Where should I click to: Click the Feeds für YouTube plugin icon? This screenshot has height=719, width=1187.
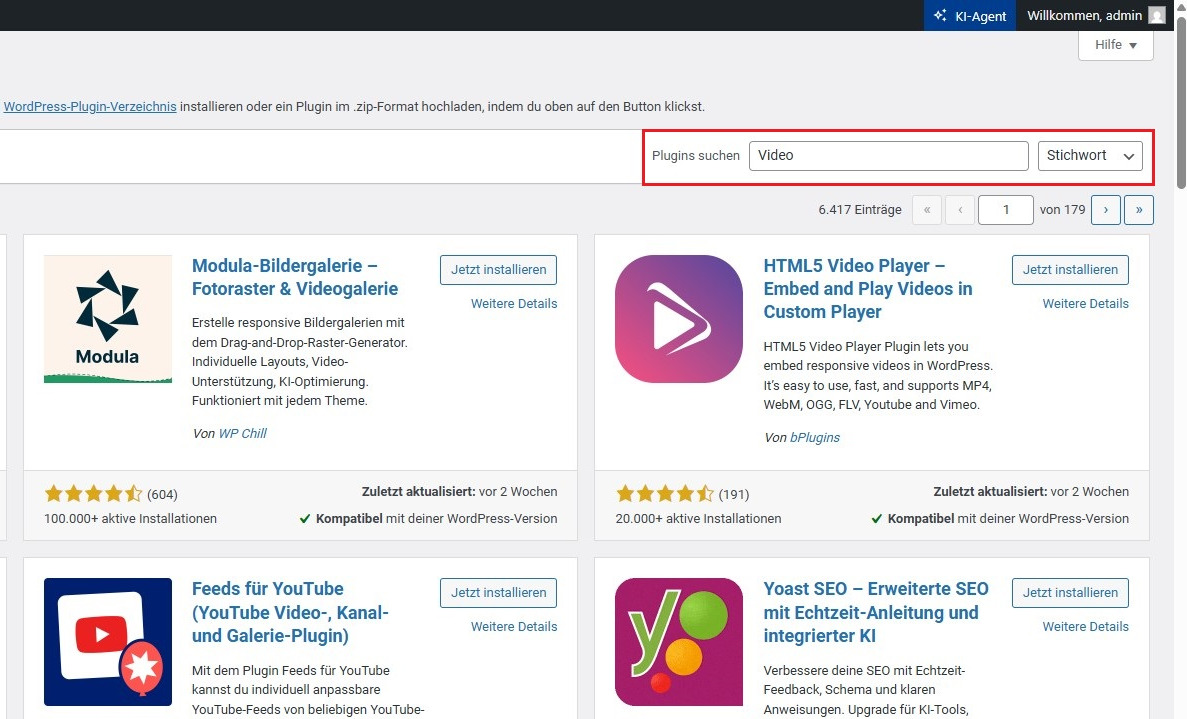(x=107, y=642)
